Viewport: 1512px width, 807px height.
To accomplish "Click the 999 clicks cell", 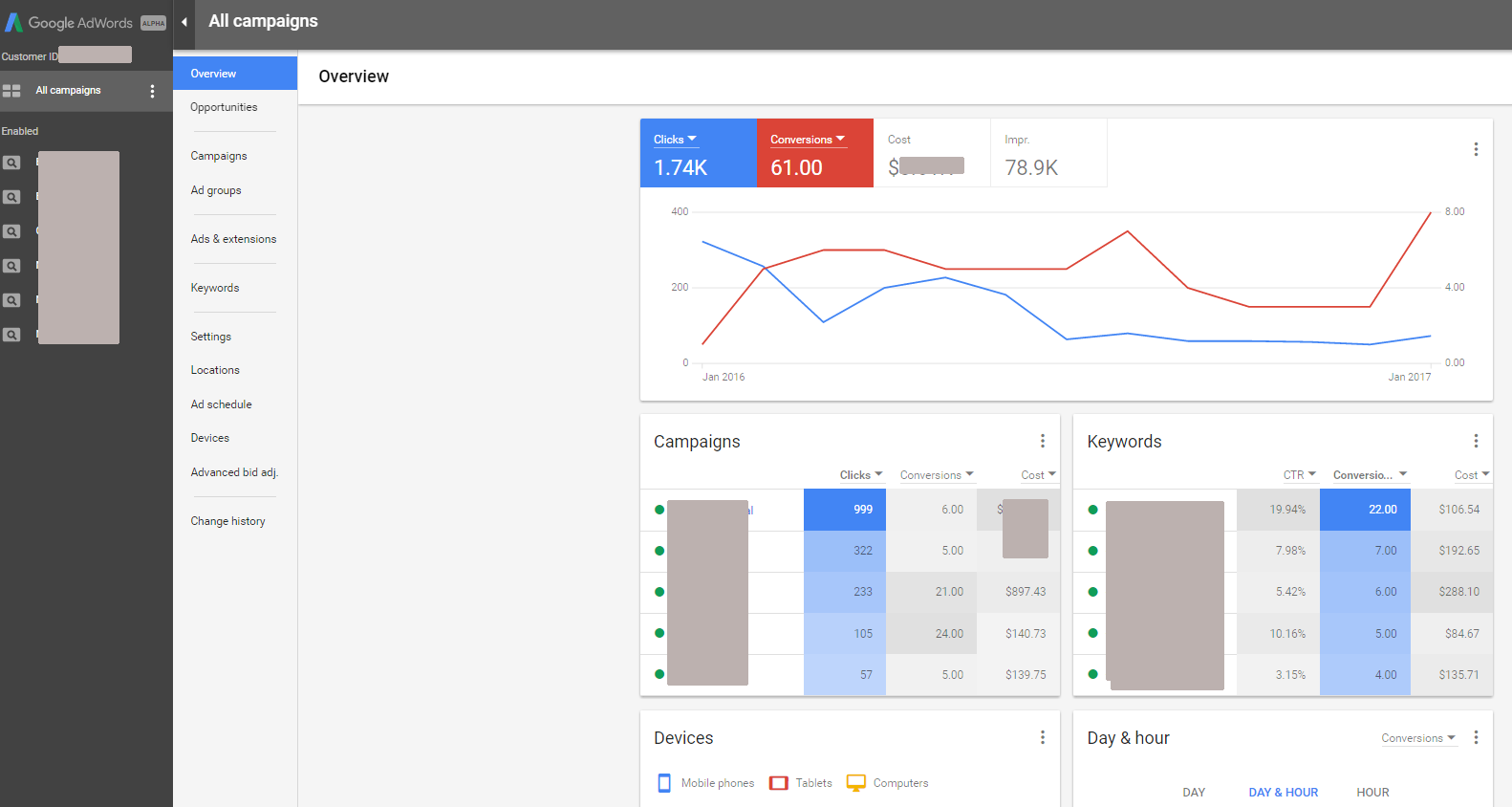I will [845, 510].
